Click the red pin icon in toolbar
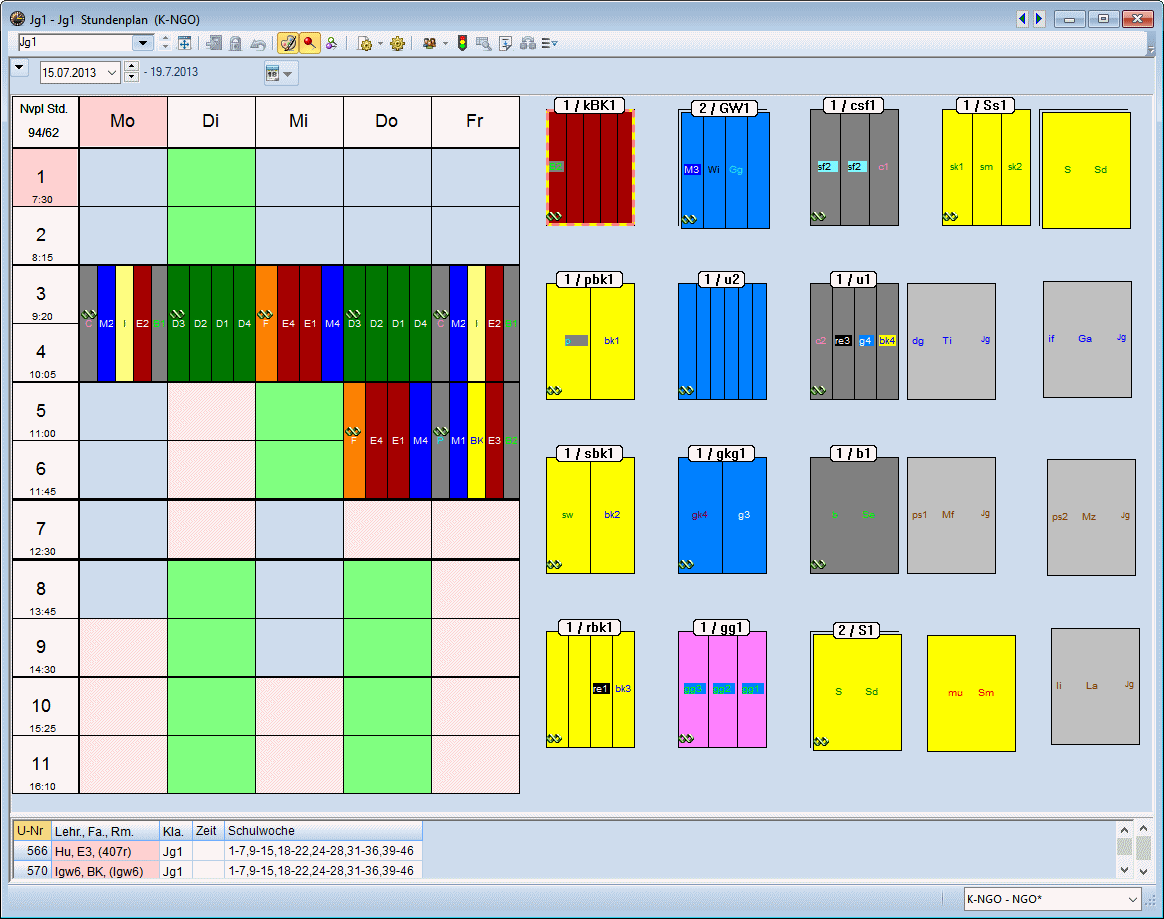 coord(310,43)
